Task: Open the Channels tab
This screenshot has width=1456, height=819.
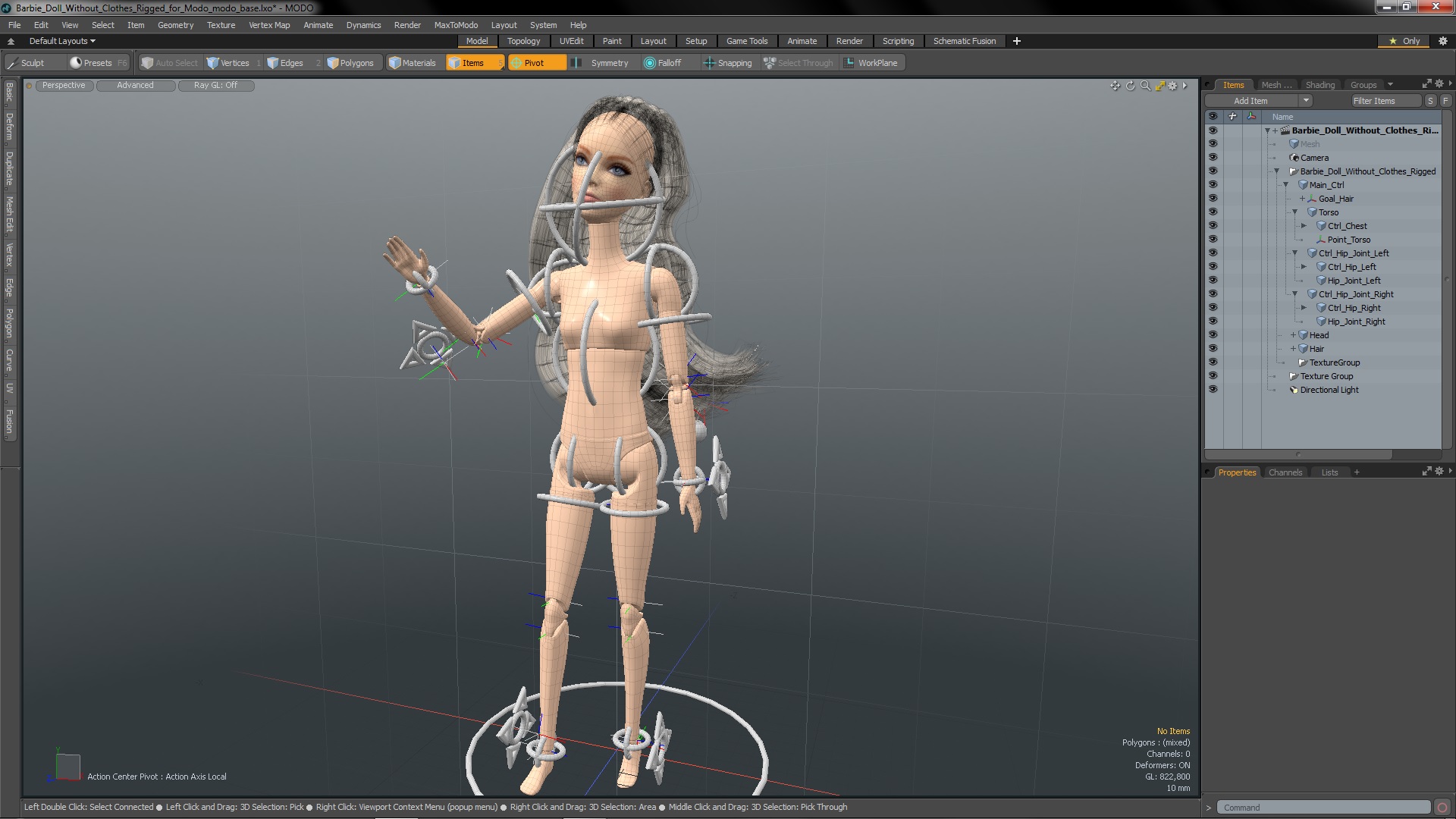Action: (x=1285, y=472)
